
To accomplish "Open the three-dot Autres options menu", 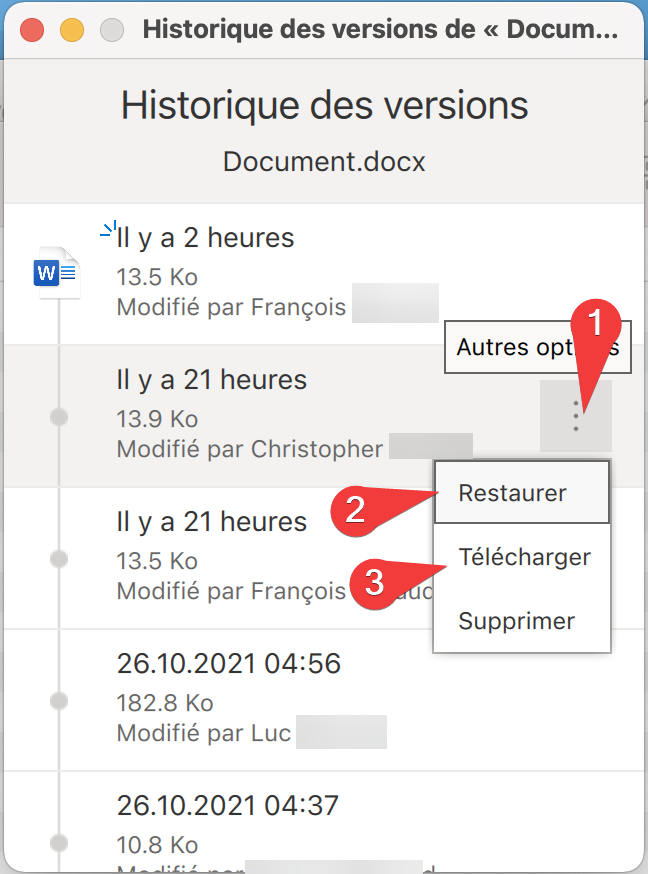I will (x=575, y=415).
